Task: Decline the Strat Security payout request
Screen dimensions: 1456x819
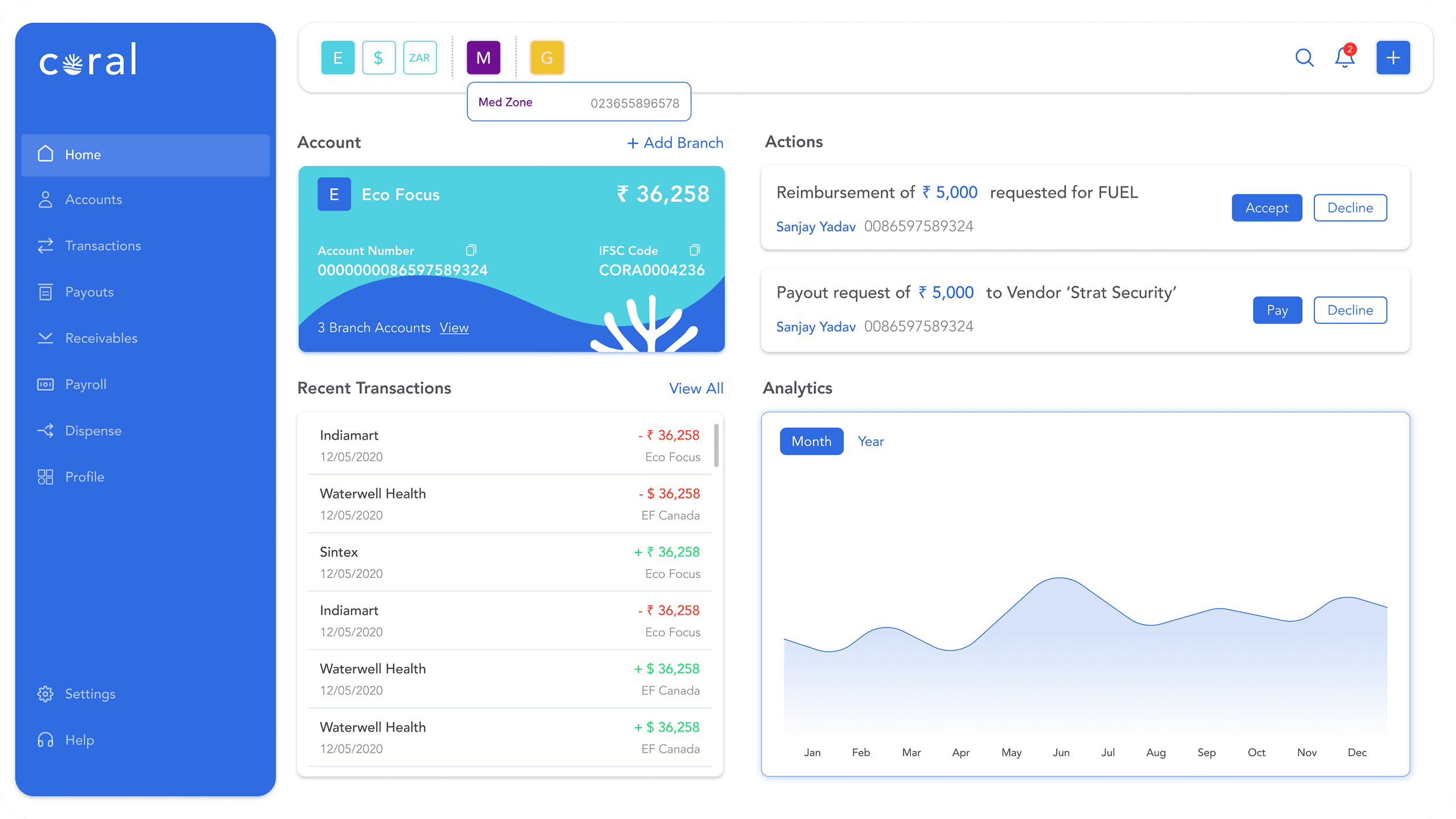Action: pyautogui.click(x=1350, y=310)
